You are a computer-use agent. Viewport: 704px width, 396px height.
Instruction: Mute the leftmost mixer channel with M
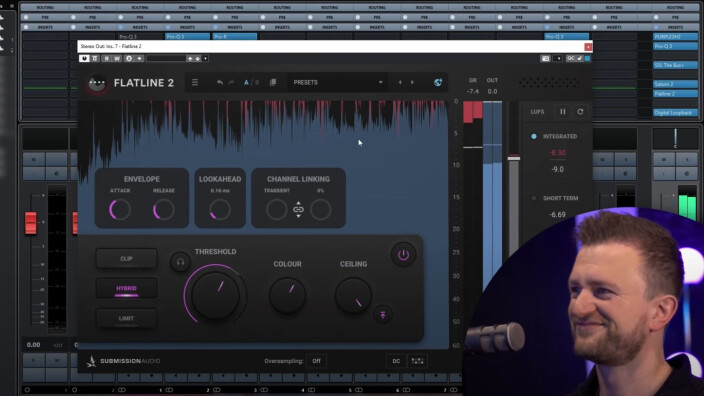point(34,159)
